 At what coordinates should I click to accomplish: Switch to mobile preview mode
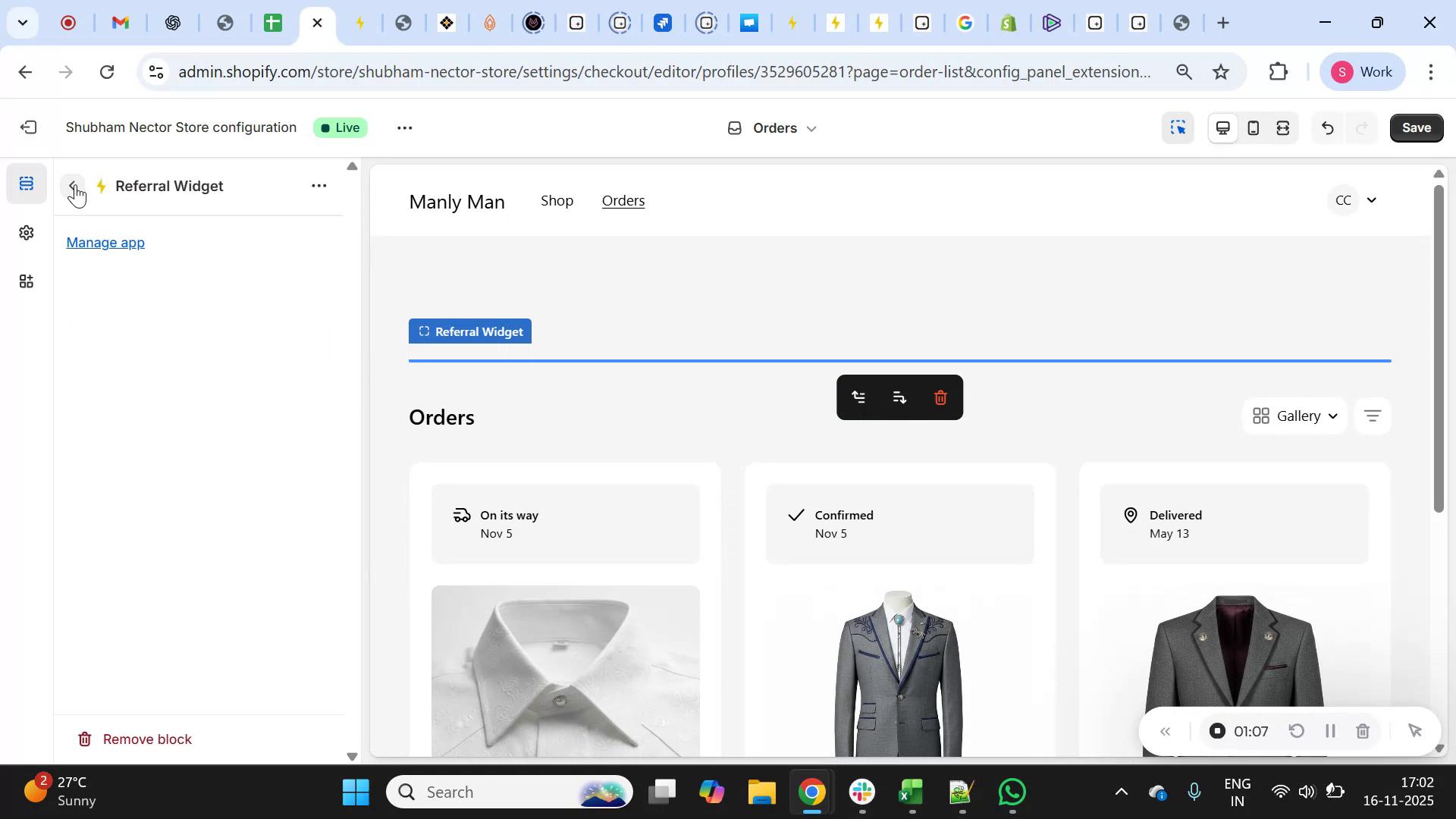(x=1253, y=127)
